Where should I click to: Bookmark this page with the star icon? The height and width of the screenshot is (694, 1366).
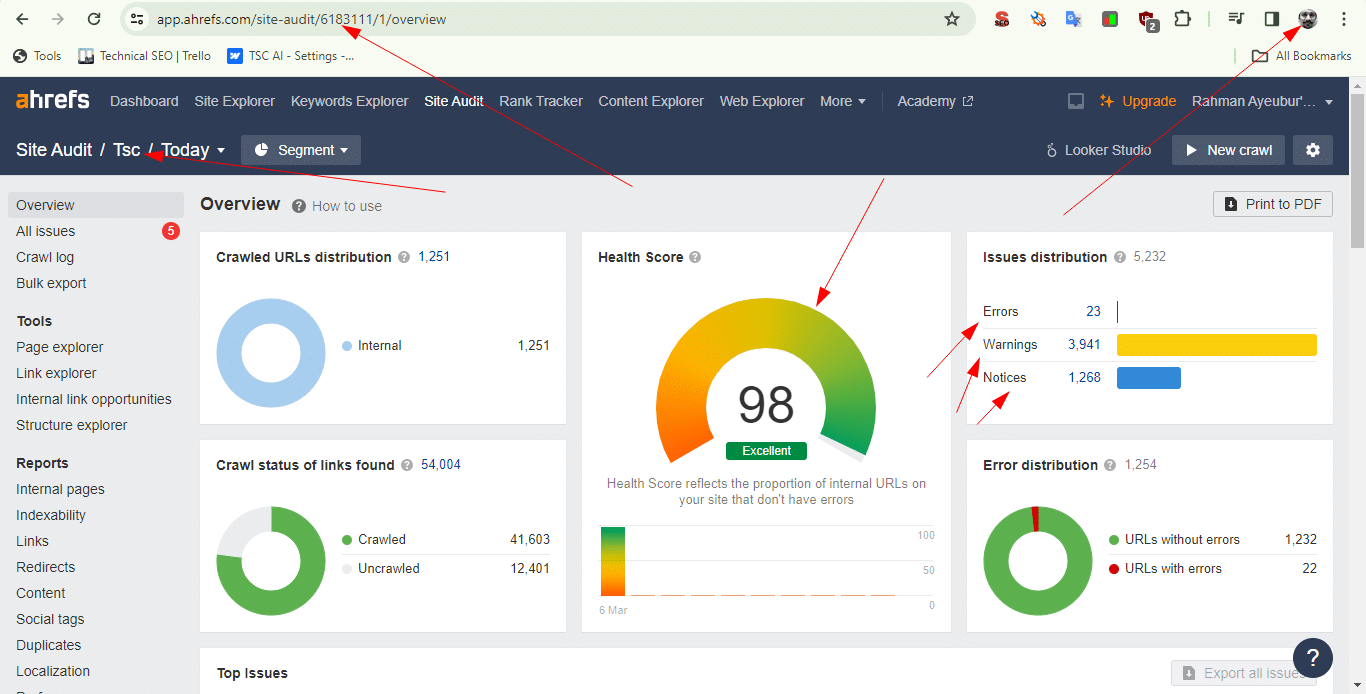(x=952, y=19)
